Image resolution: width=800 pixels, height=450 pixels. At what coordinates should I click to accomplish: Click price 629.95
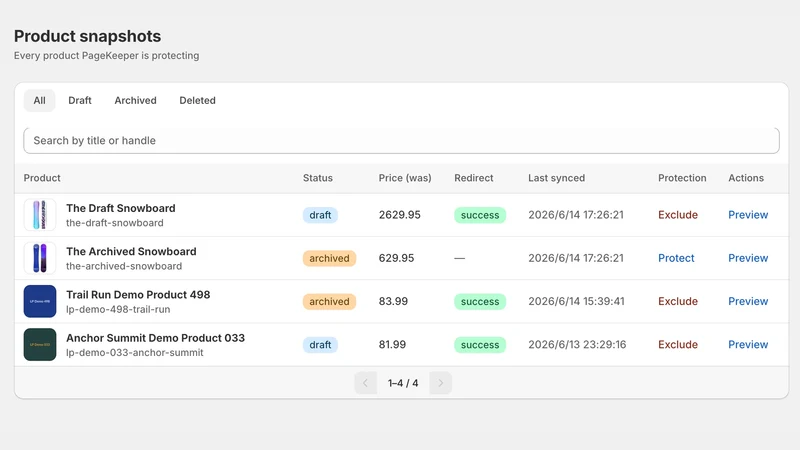click(396, 258)
